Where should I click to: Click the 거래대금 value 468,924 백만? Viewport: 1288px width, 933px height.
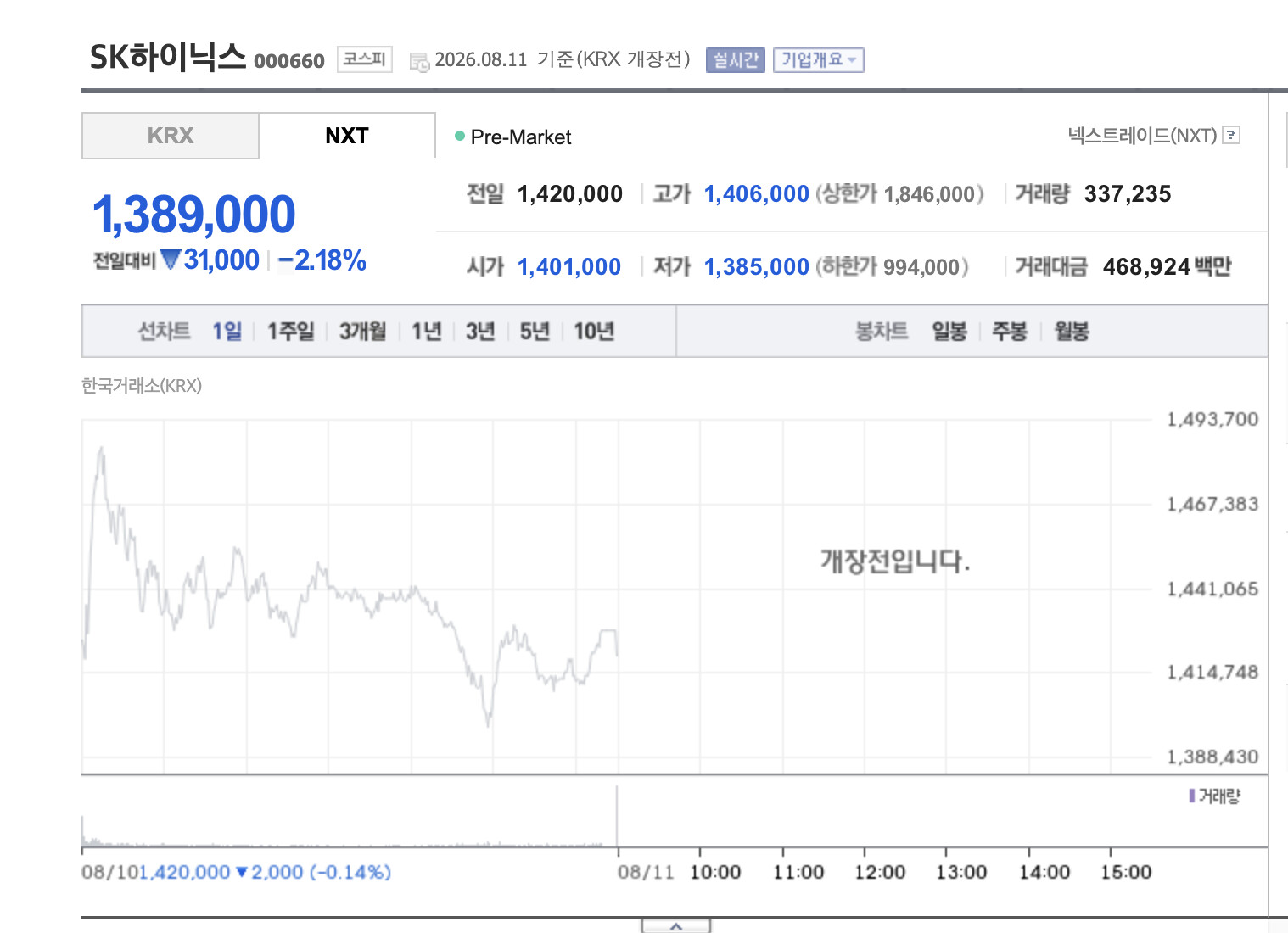click(1168, 267)
